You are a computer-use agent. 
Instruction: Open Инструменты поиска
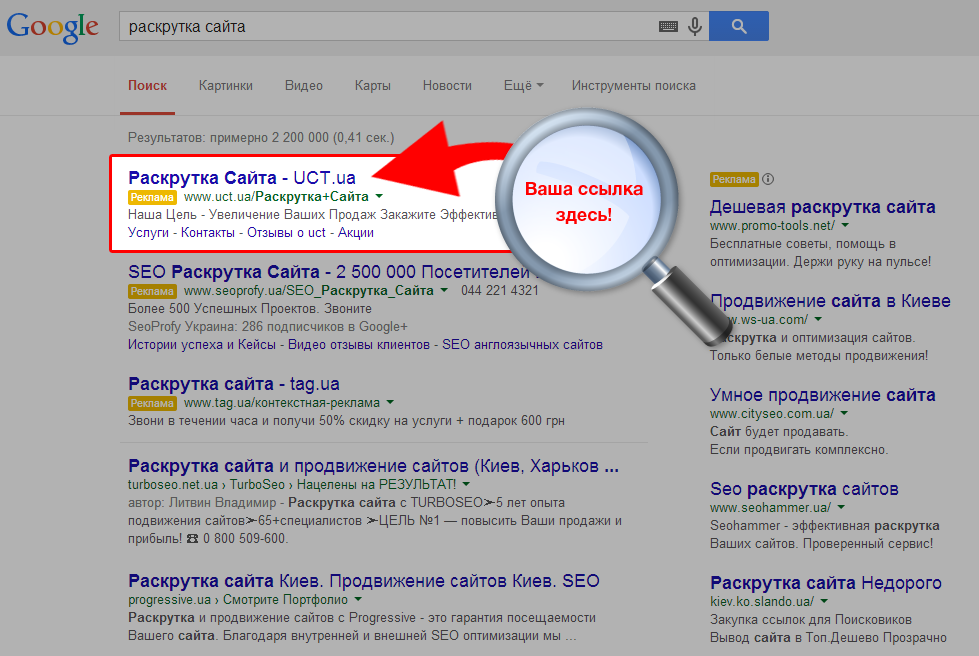(634, 86)
